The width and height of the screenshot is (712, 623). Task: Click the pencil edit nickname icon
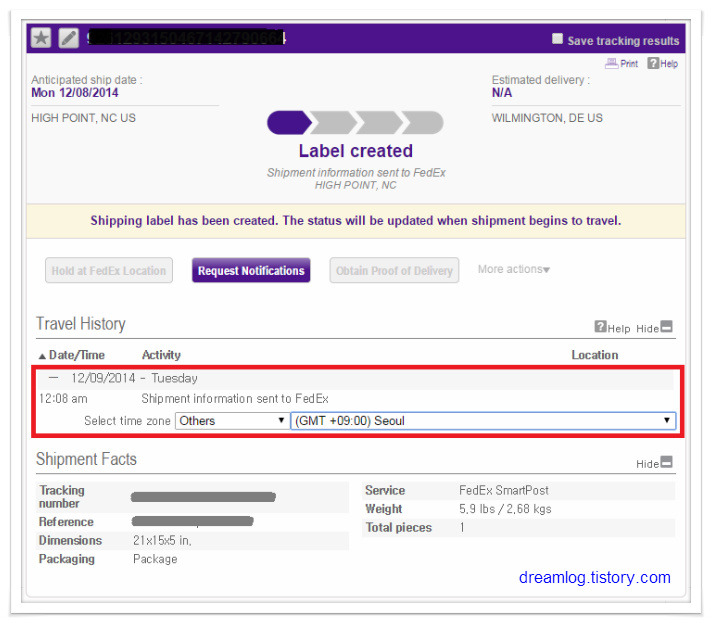pos(69,38)
